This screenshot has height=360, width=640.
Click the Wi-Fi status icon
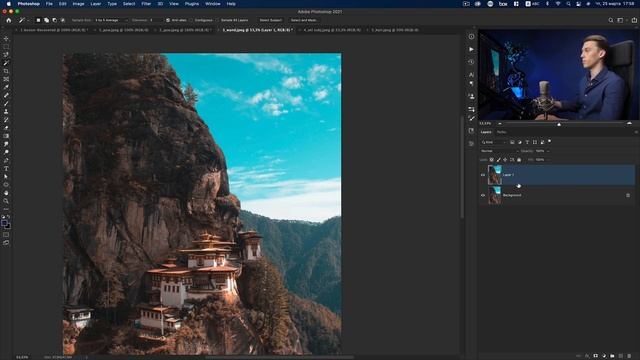(x=558, y=4)
